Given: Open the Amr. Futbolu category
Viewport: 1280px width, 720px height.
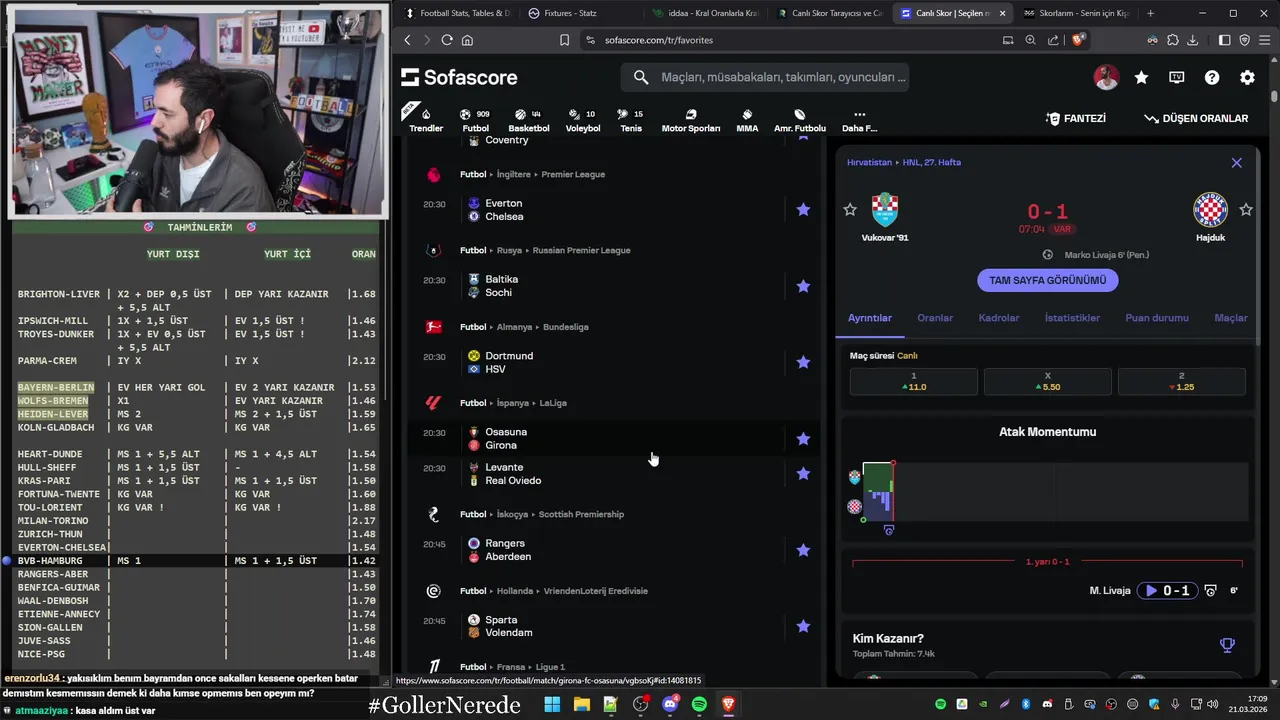Looking at the screenshot, I should [800, 119].
